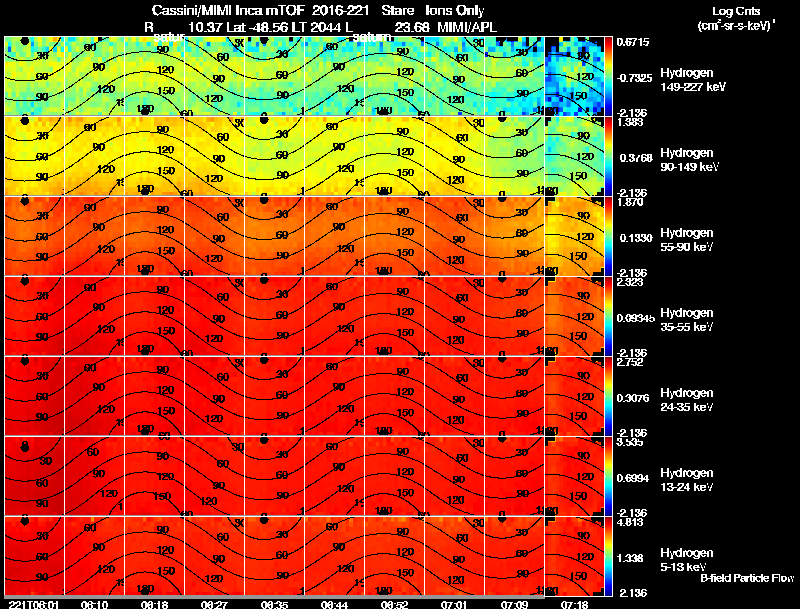Viewport: 800px width, 609px height.
Task: Click the 1.383 color scale maximum
Action: pos(630,122)
